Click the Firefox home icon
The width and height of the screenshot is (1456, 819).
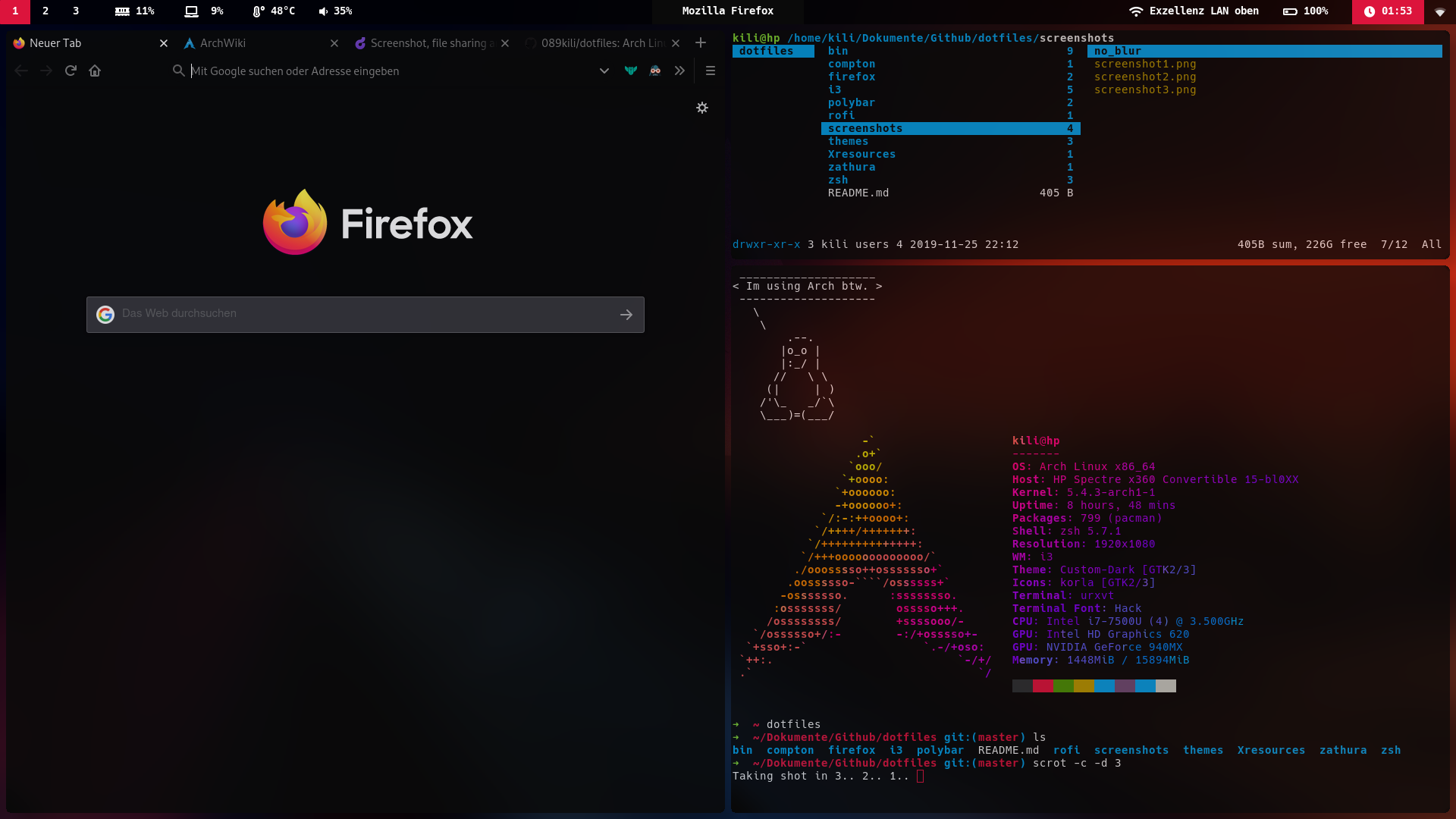click(95, 71)
